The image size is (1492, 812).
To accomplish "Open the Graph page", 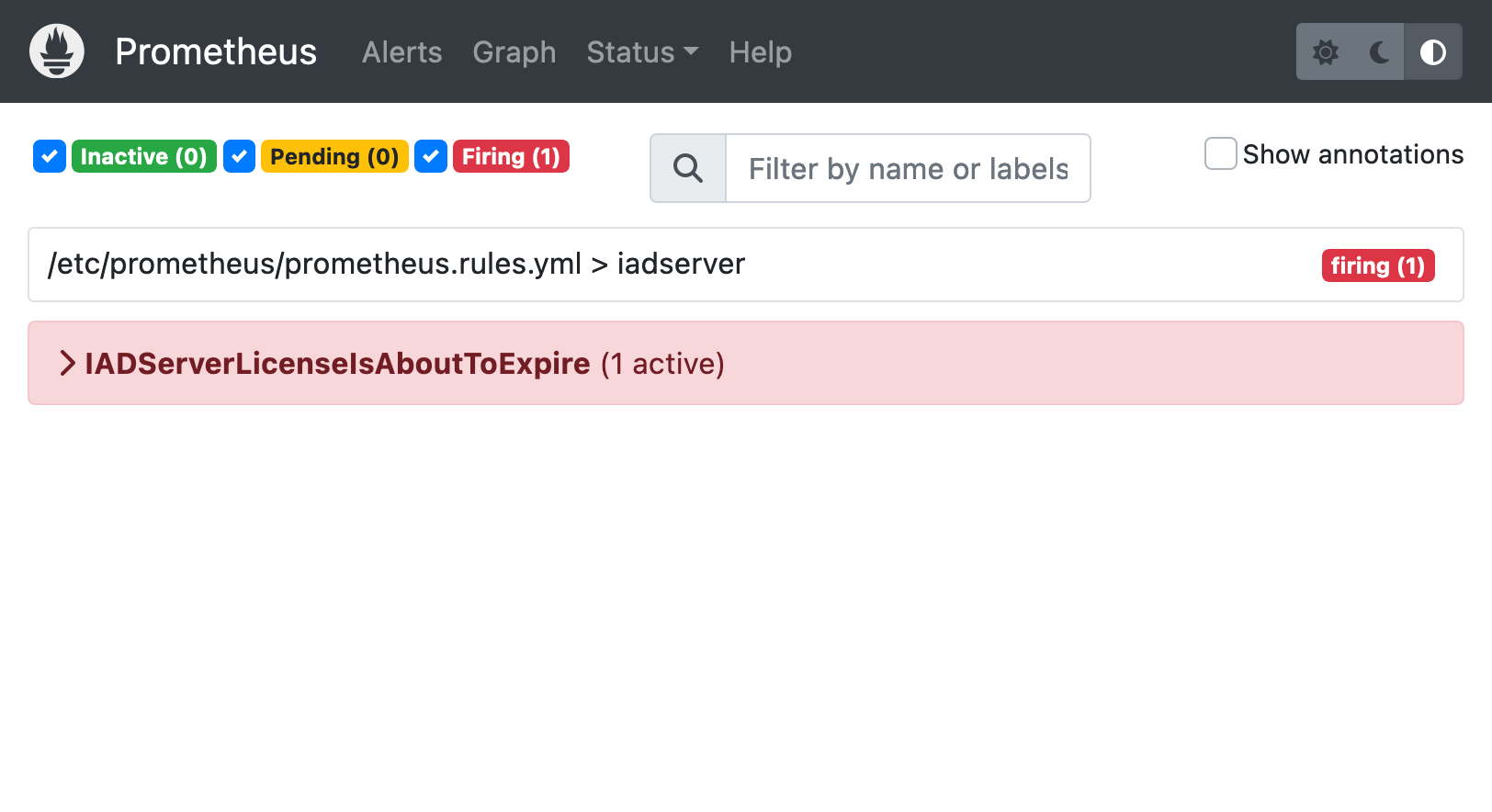I will pos(514,52).
